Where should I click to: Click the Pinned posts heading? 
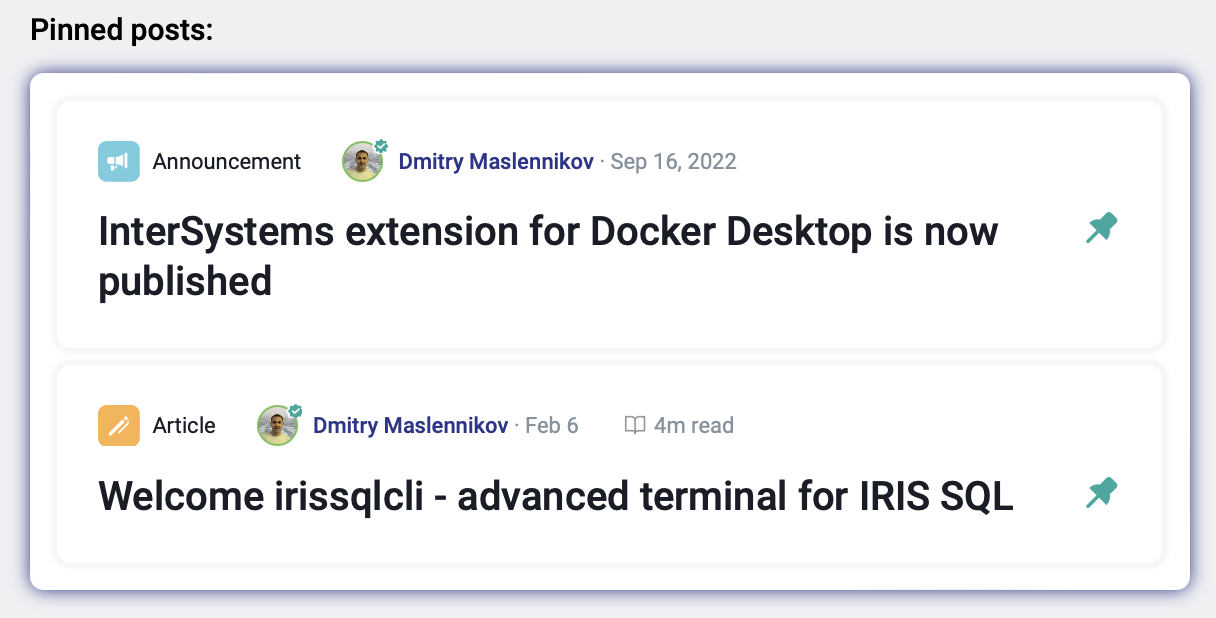pos(122,31)
